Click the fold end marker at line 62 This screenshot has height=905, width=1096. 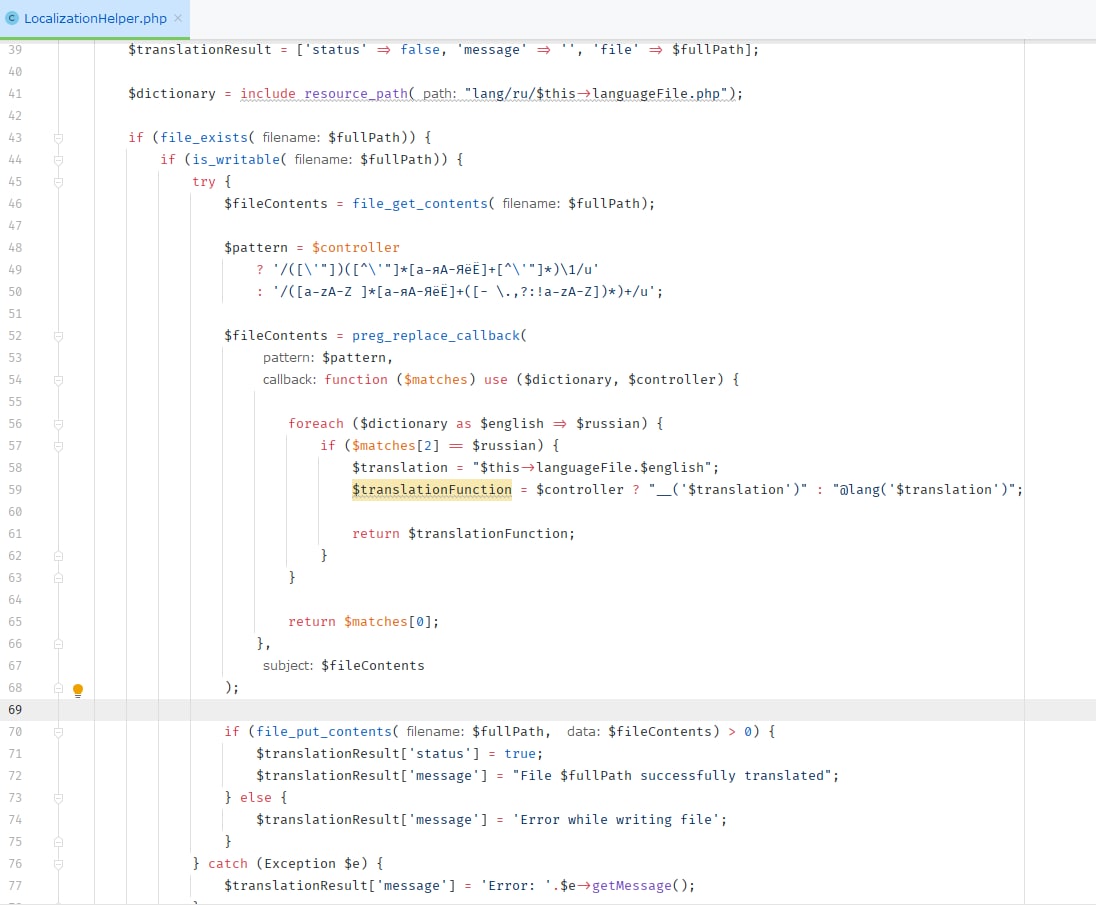pyautogui.click(x=59, y=556)
